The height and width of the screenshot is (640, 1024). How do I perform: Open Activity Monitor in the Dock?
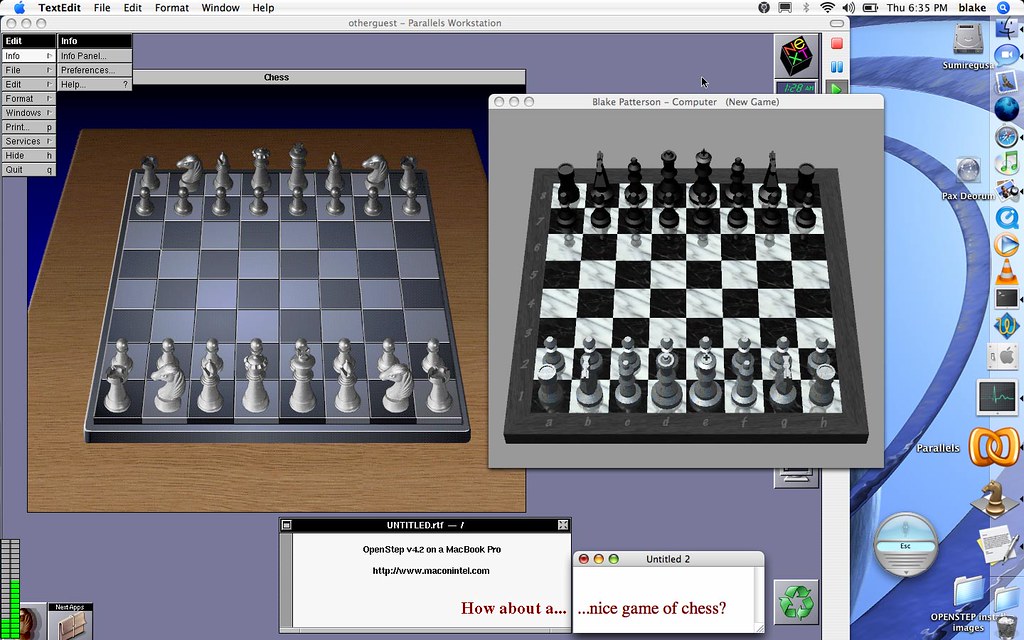[998, 398]
